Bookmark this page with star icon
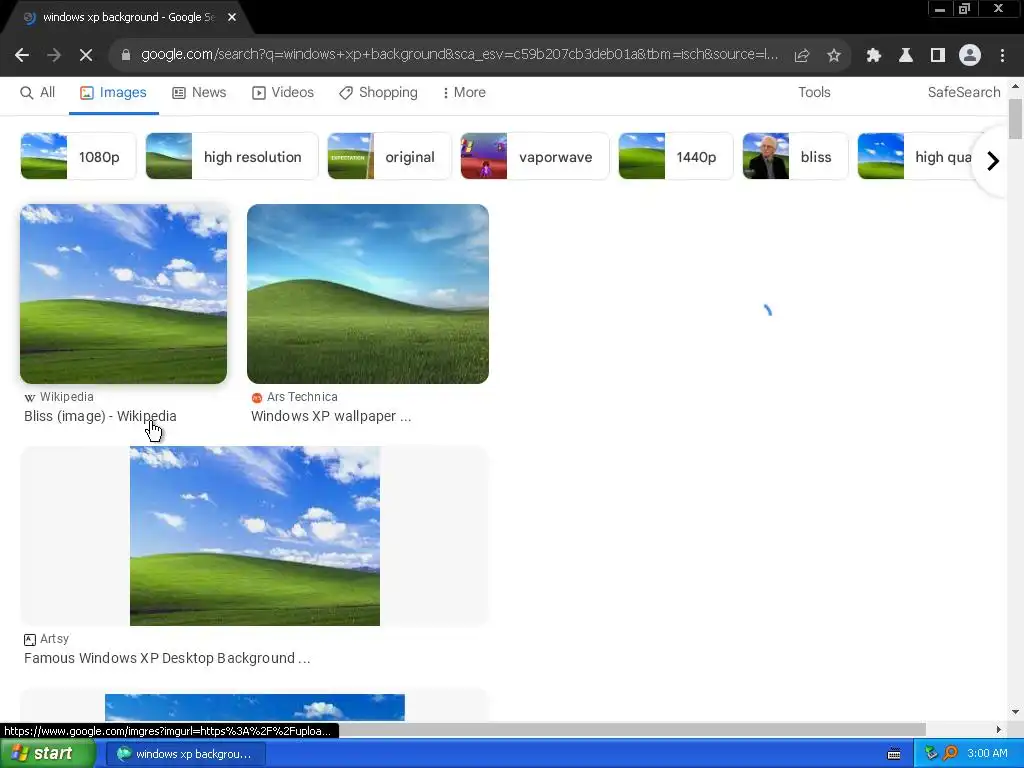1024x768 pixels. click(x=834, y=56)
